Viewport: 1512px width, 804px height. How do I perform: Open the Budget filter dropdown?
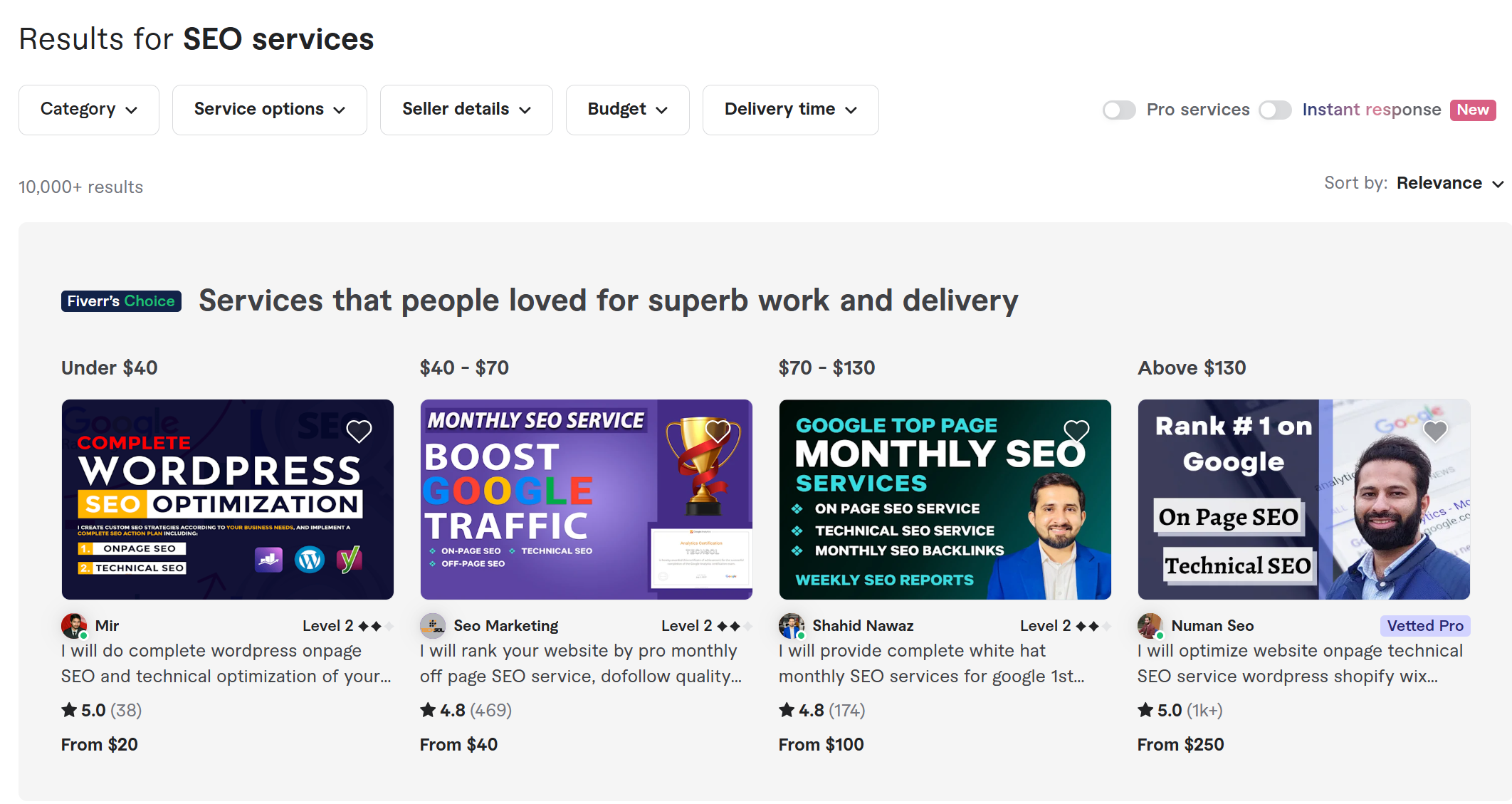click(x=627, y=110)
